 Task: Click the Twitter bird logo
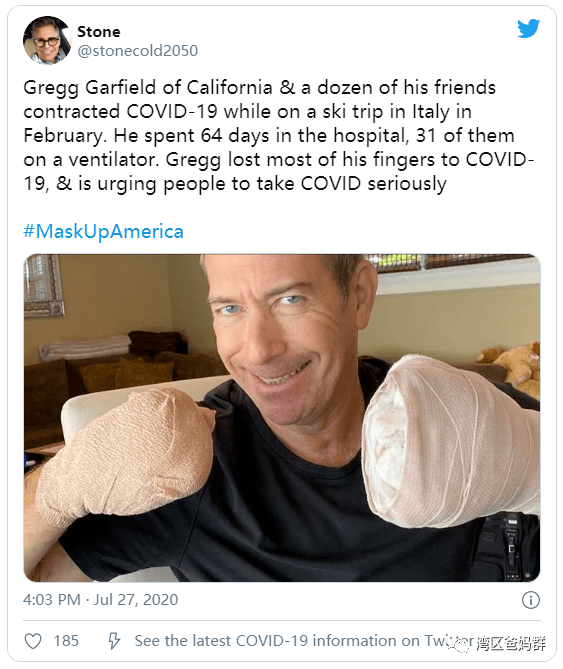[528, 29]
